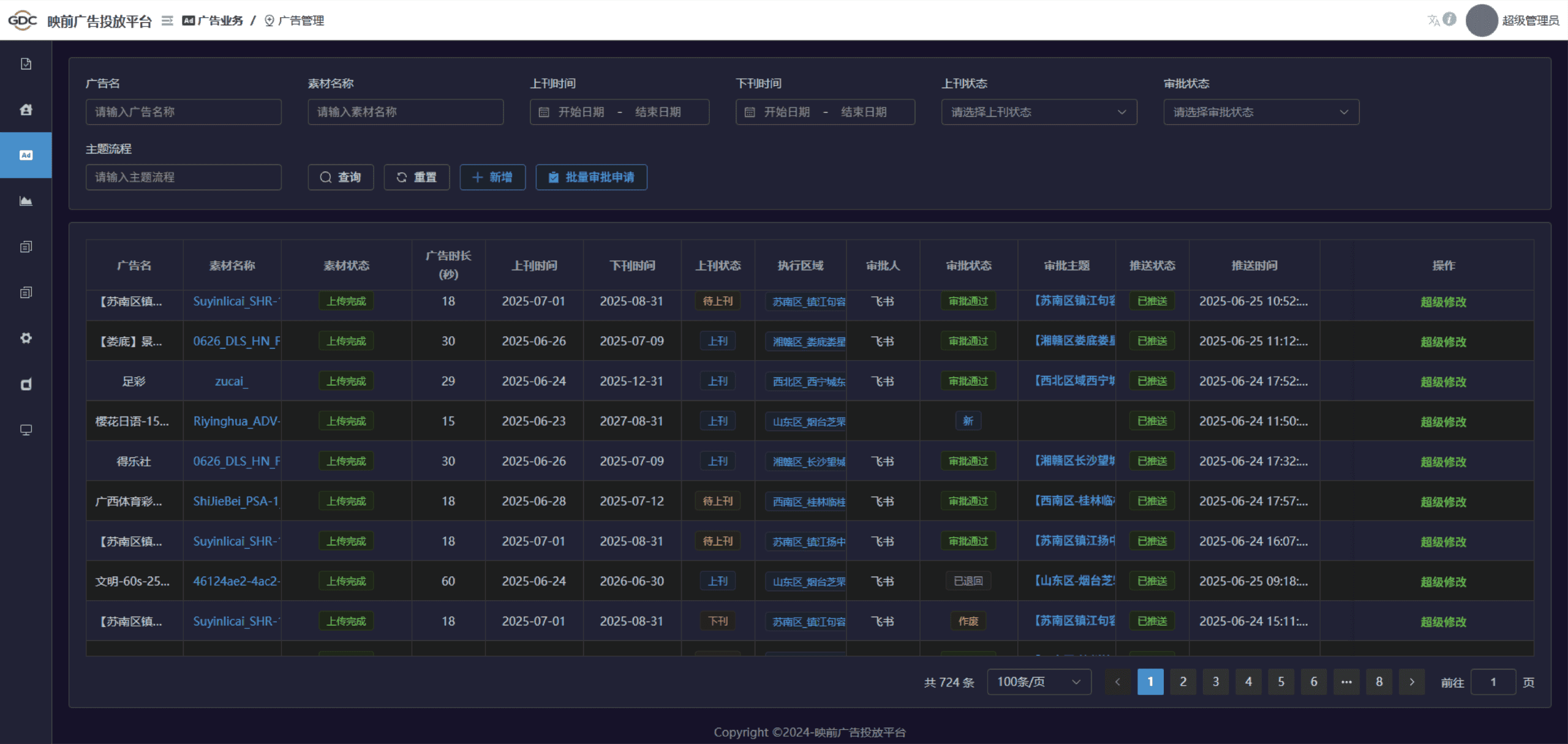This screenshot has width=1568, height=744.
Task: Open 请选择上刊状态 dropdown
Action: (x=1039, y=112)
